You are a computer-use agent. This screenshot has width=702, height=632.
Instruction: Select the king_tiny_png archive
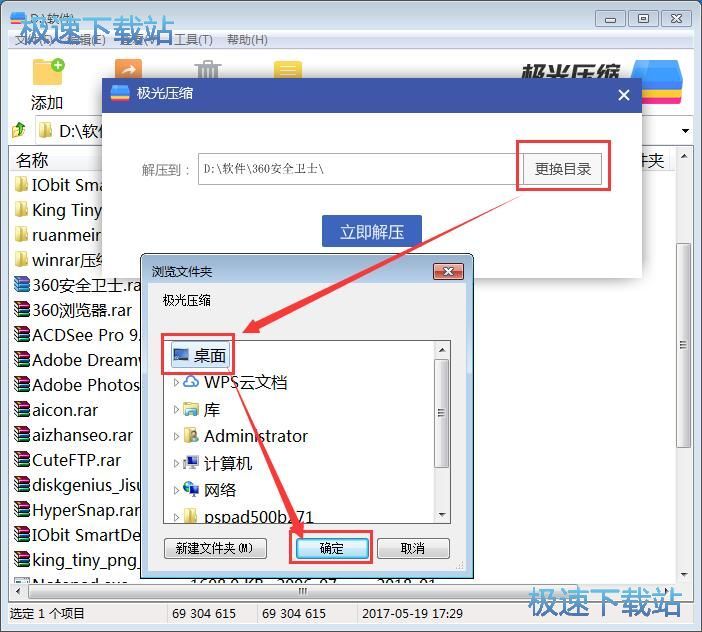(77, 560)
